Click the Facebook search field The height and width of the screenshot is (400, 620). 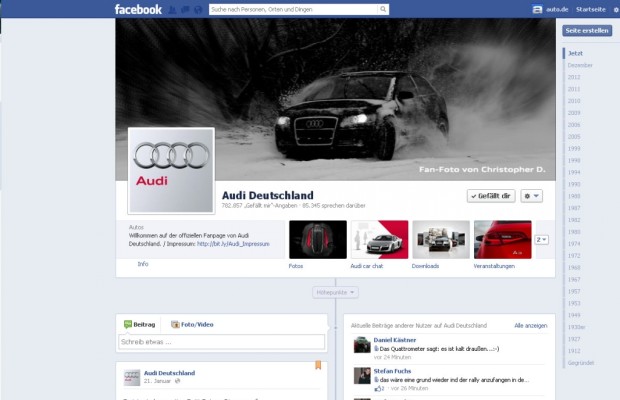tap(293, 9)
